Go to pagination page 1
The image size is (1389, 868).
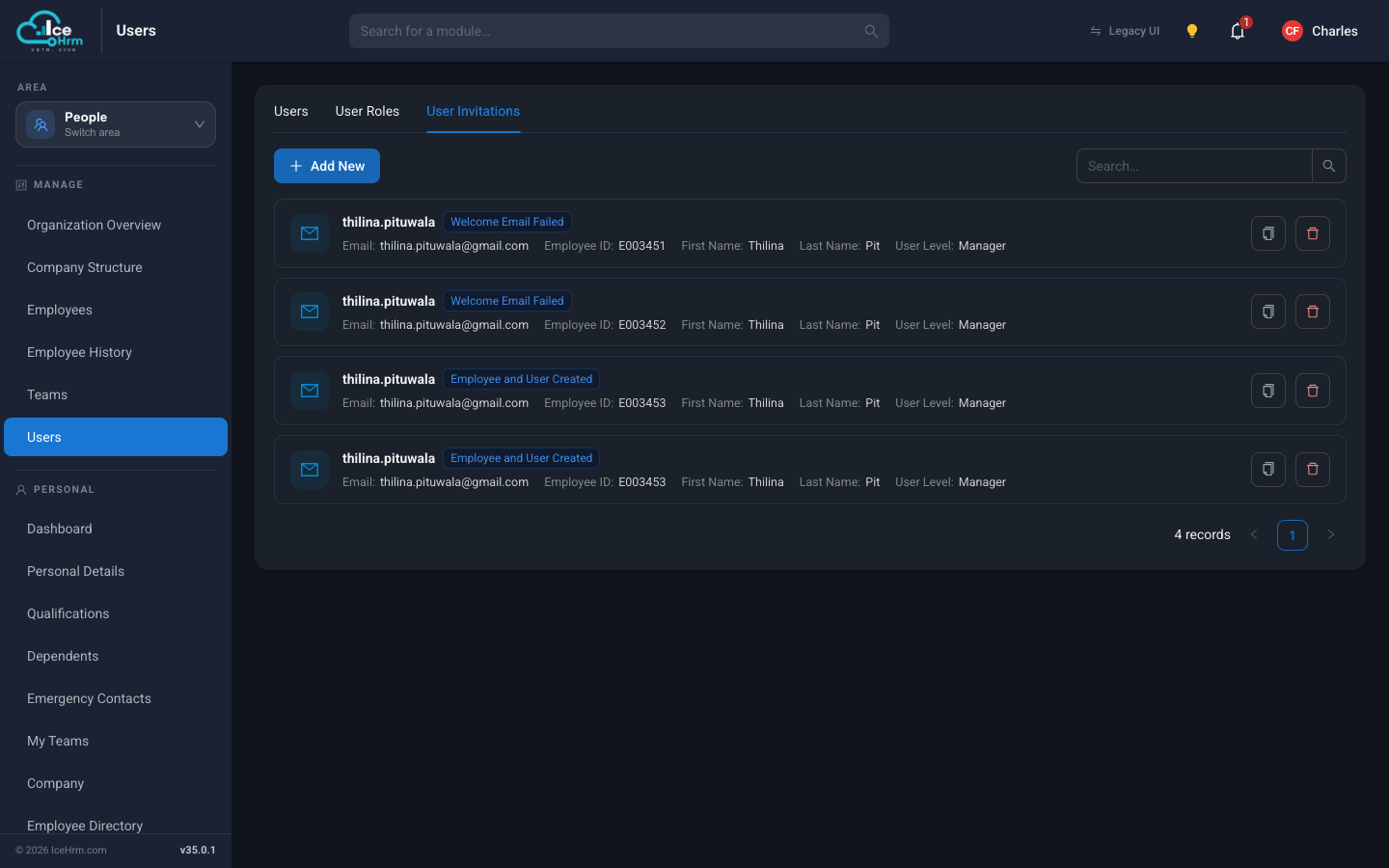point(1293,535)
